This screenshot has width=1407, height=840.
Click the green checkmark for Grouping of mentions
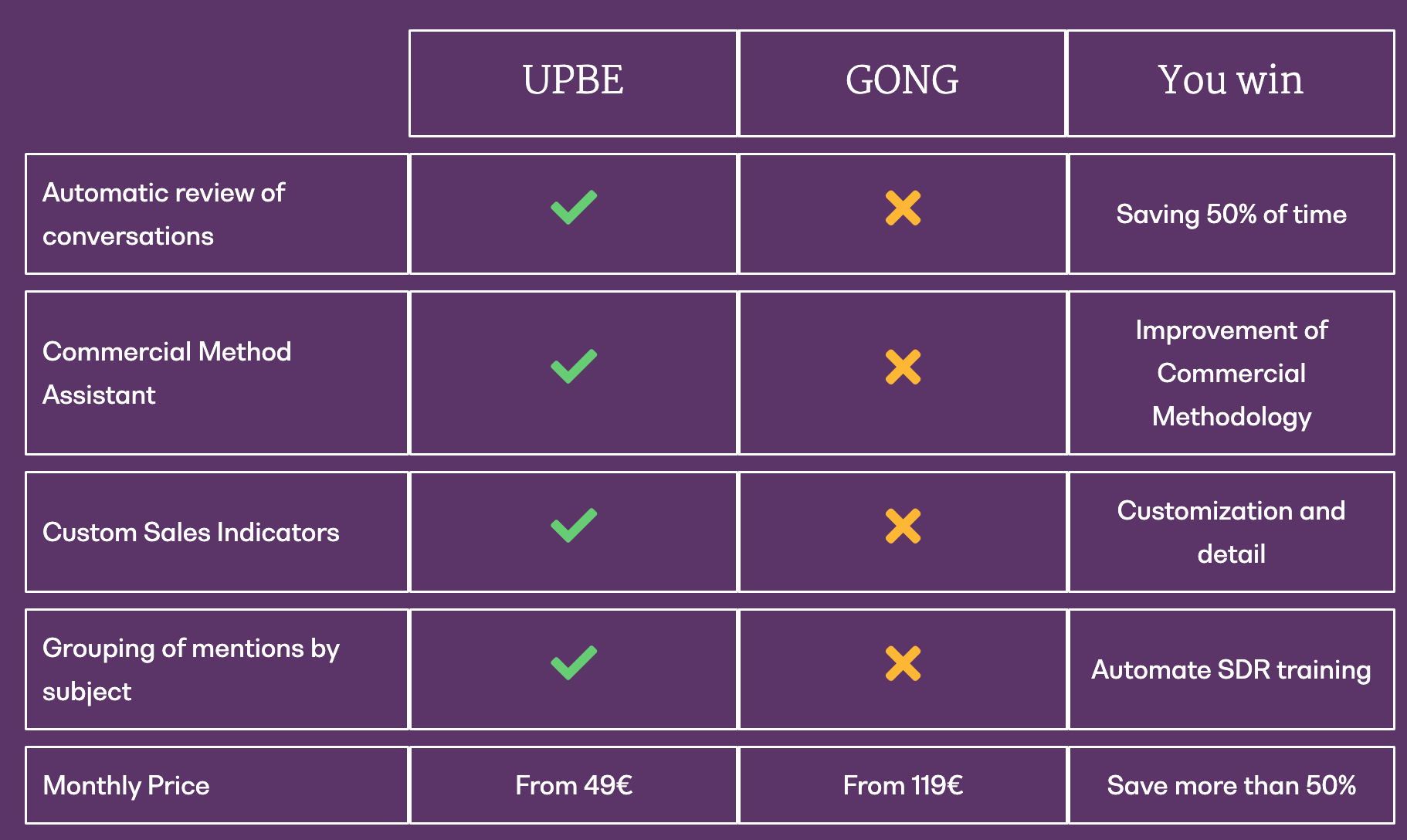click(574, 663)
